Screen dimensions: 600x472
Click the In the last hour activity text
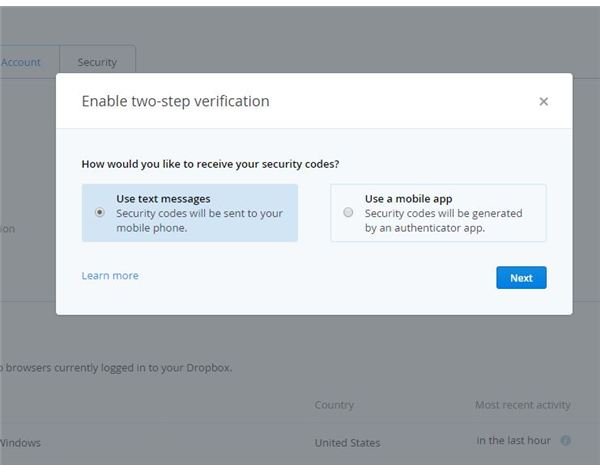(x=514, y=441)
